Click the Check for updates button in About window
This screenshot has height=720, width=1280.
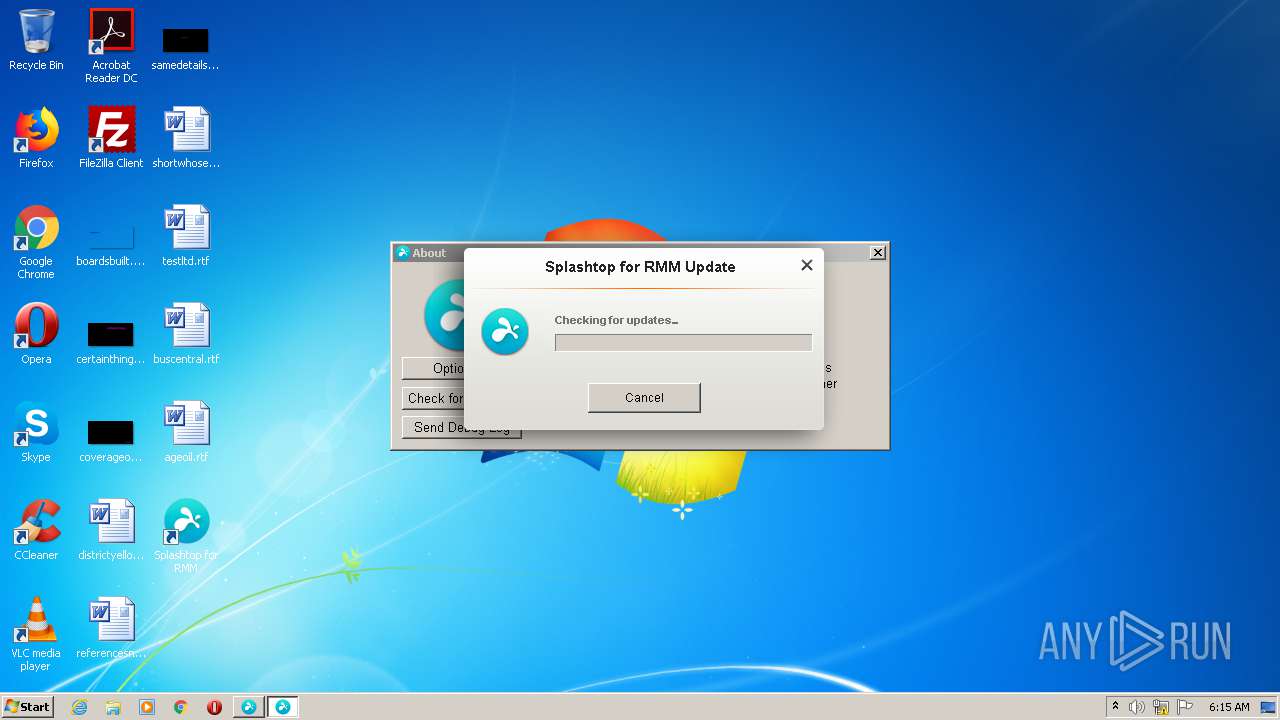434,398
